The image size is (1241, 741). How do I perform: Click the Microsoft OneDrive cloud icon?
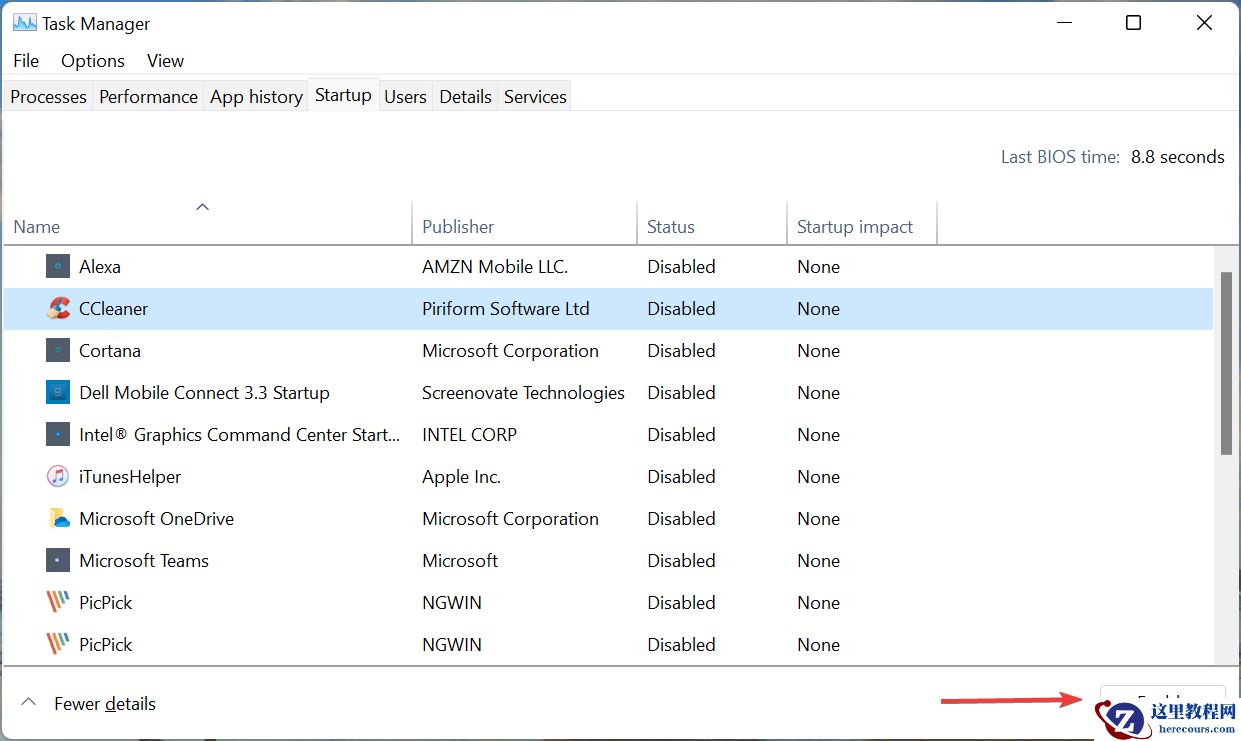pyautogui.click(x=58, y=519)
